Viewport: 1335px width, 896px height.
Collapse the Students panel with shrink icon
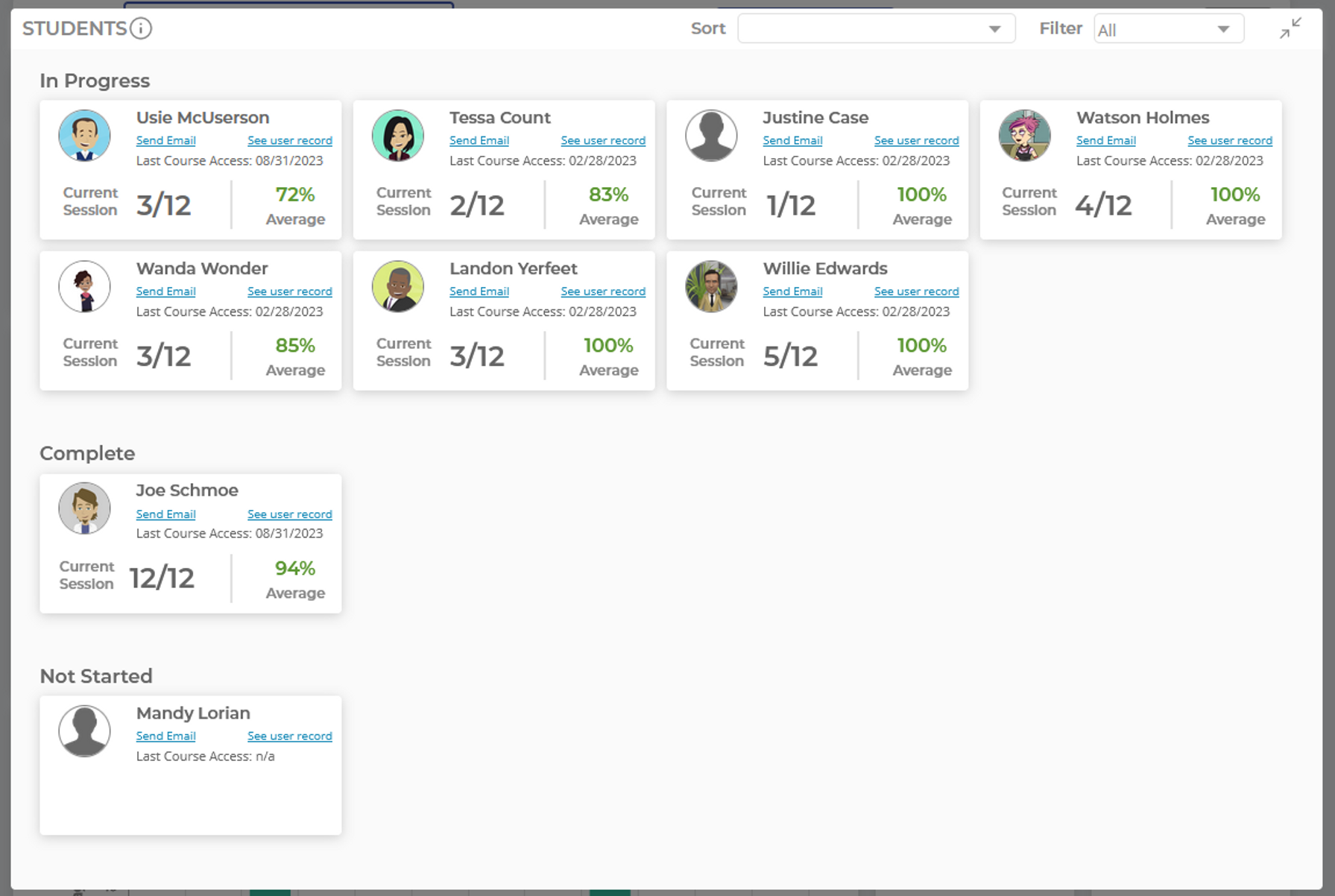point(1290,28)
